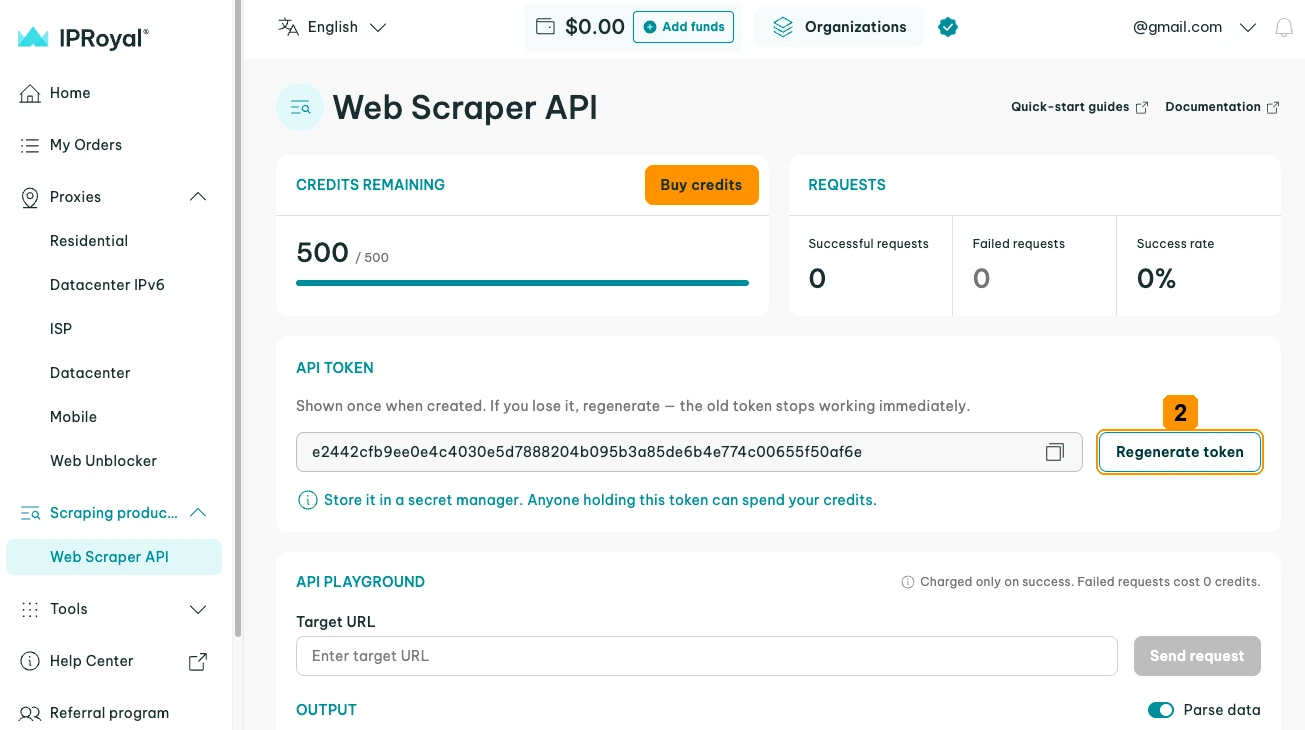Click the Scraping products sidebar icon
Image resolution: width=1305 pixels, height=730 pixels.
pos(30,513)
